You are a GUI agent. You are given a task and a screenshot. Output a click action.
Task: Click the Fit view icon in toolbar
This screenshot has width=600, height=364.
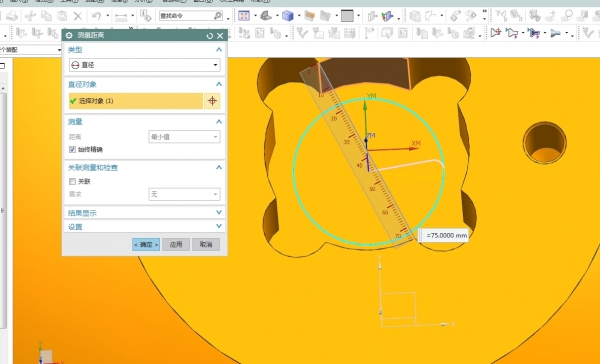[244, 16]
